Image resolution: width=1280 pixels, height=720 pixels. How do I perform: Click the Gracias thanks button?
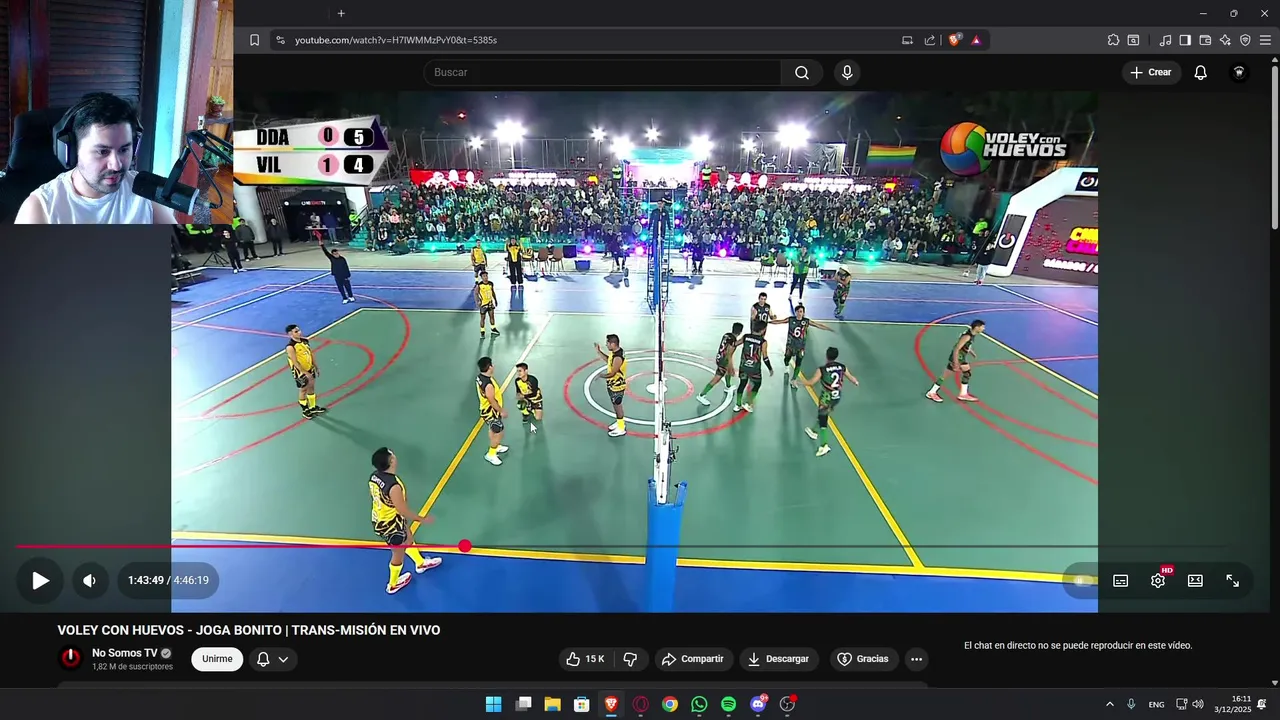tap(862, 659)
